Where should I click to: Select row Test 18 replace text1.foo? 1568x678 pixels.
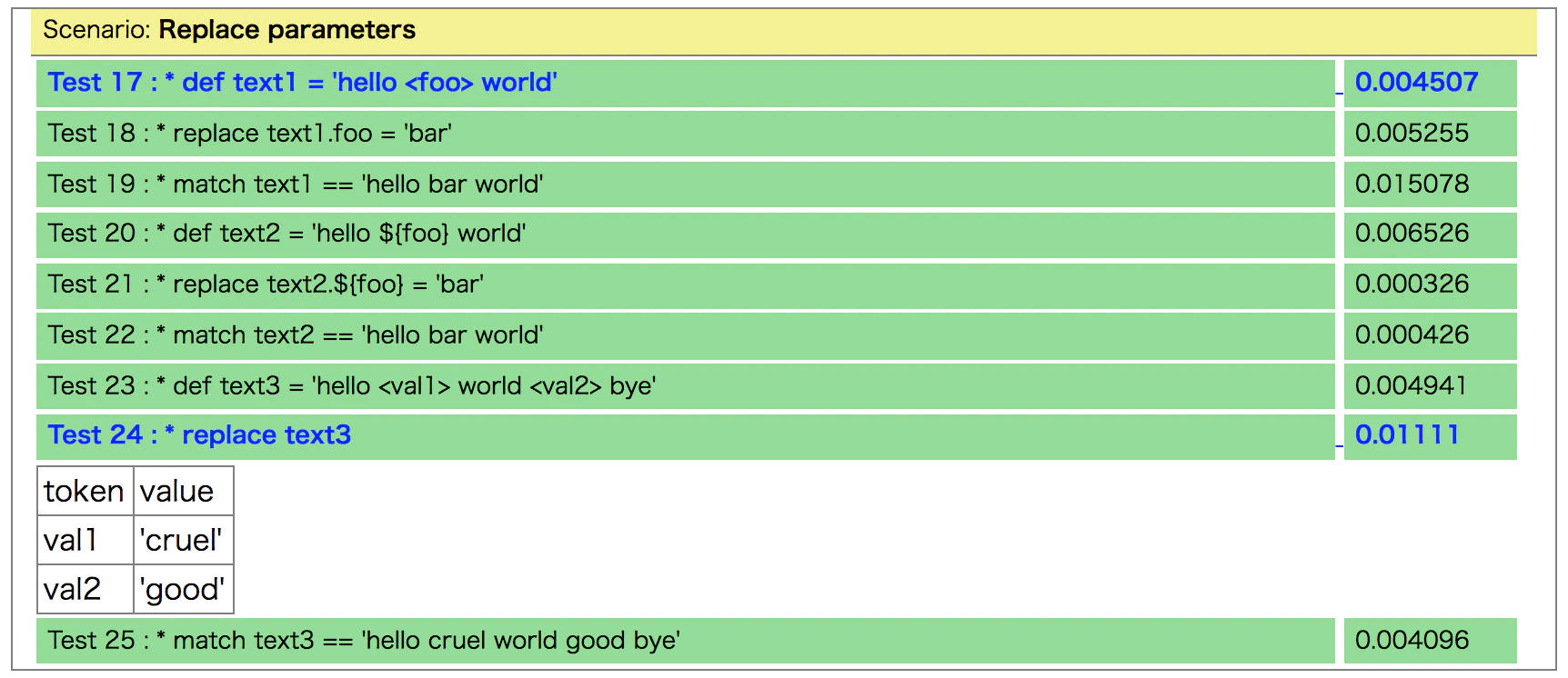point(686,134)
